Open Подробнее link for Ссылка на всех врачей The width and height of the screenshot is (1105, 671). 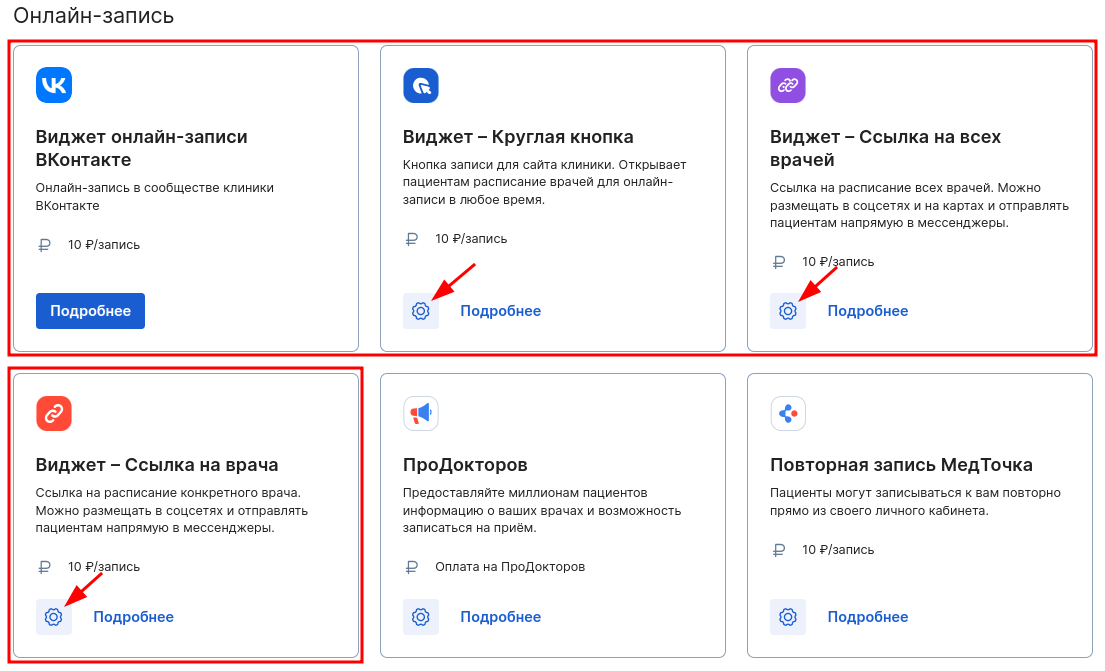pos(868,311)
